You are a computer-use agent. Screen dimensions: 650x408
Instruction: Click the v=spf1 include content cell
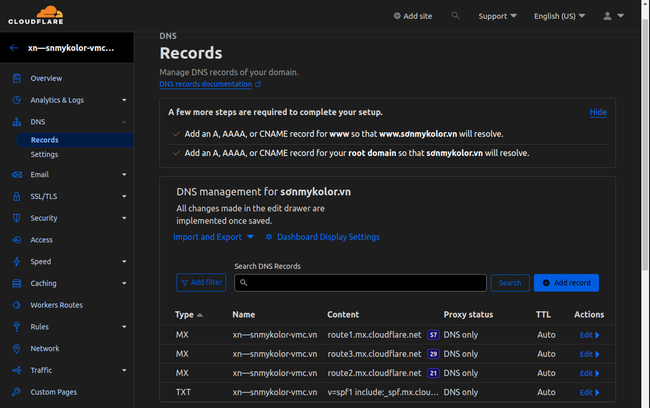(x=383, y=392)
